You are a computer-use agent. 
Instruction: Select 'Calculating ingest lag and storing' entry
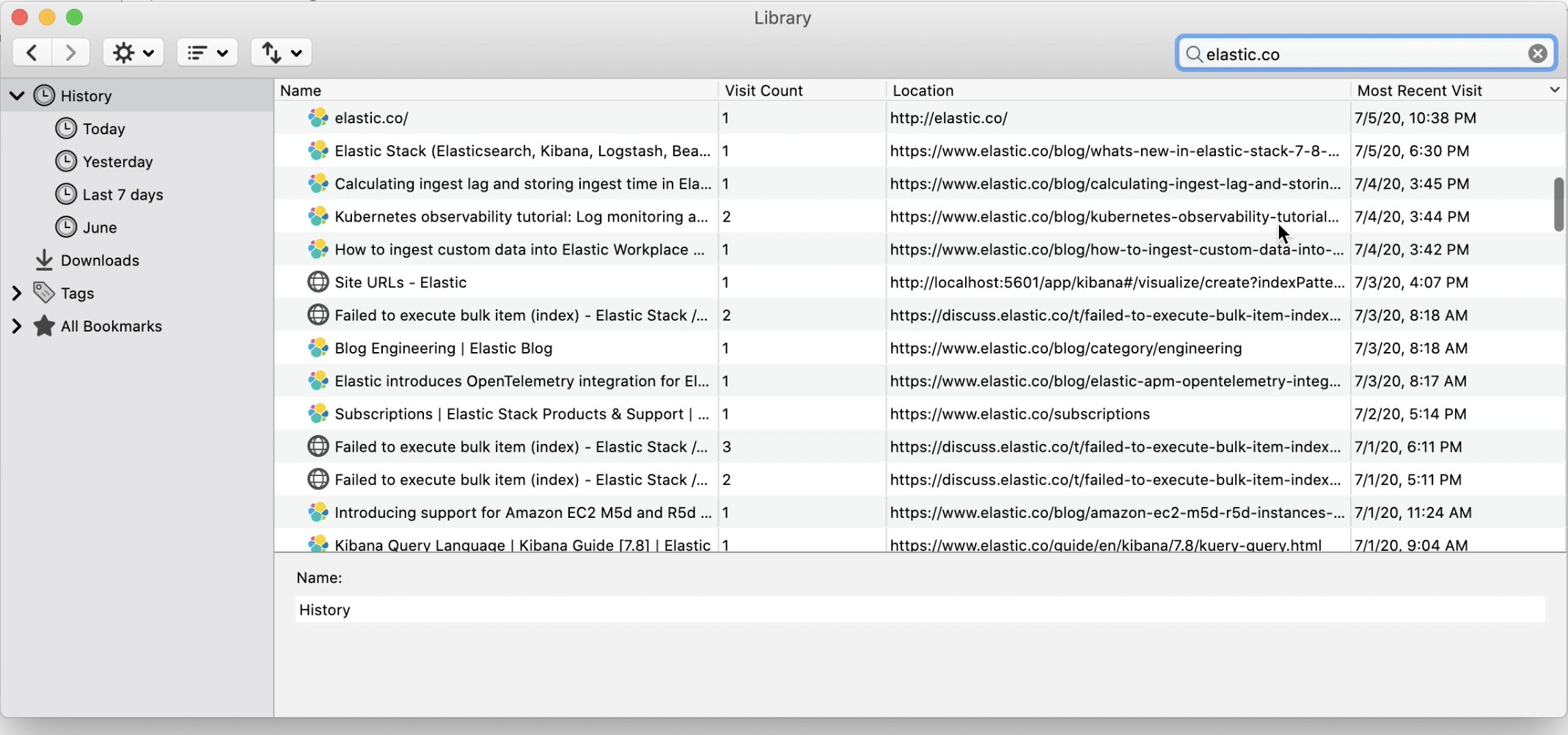coord(523,184)
